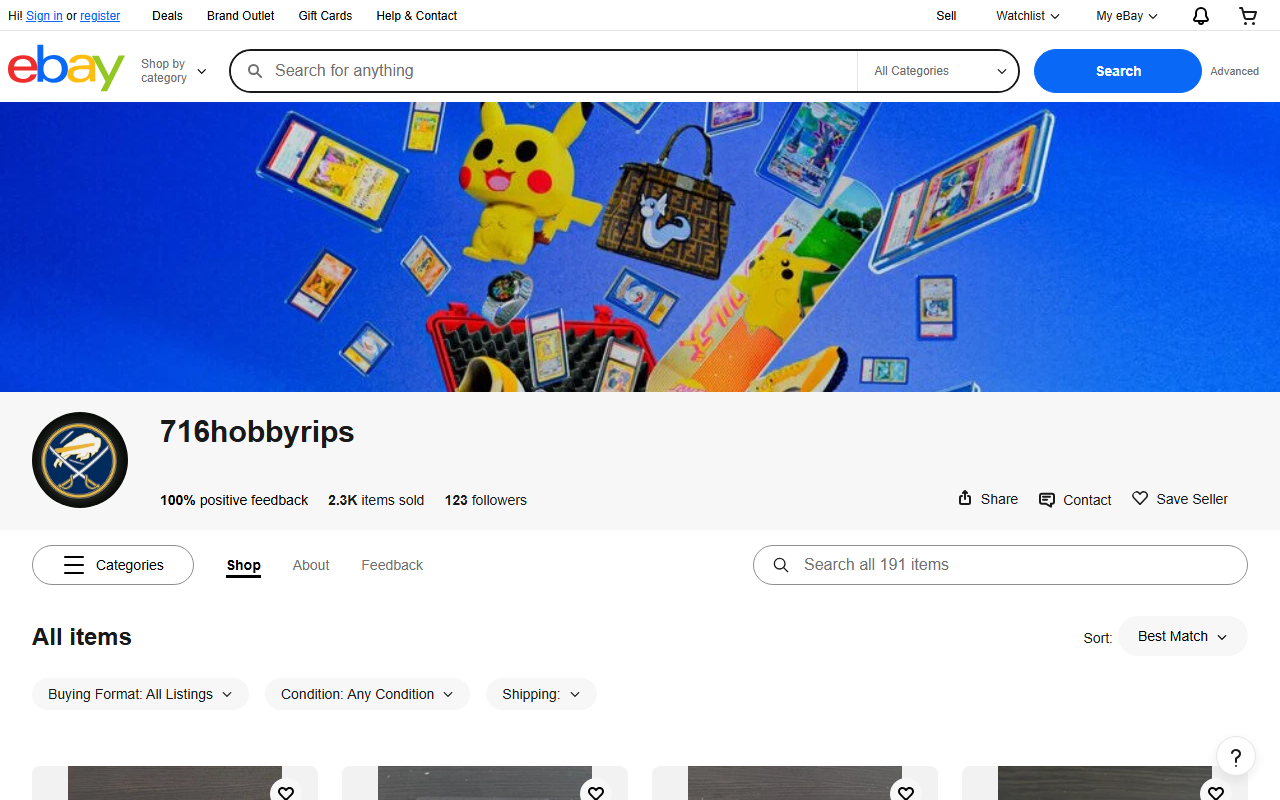This screenshot has width=1280, height=800.
Task: Open the shopping cart
Action: tap(1248, 16)
